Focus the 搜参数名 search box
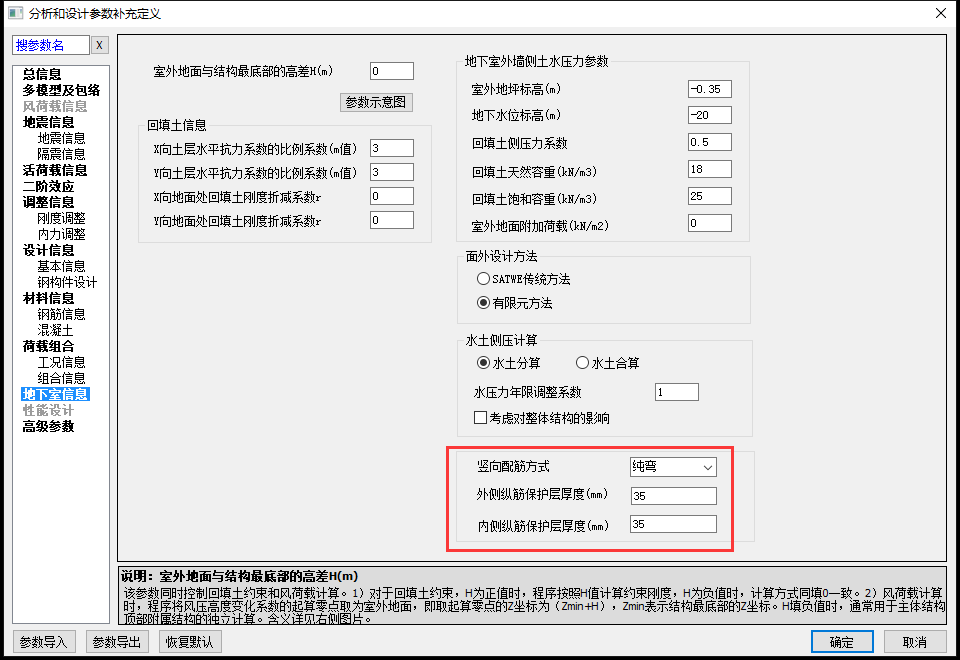Screen dimensions: 960x660 coord(51,45)
